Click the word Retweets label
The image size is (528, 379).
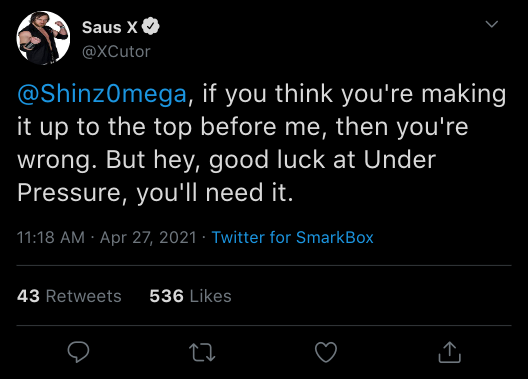click(x=84, y=296)
